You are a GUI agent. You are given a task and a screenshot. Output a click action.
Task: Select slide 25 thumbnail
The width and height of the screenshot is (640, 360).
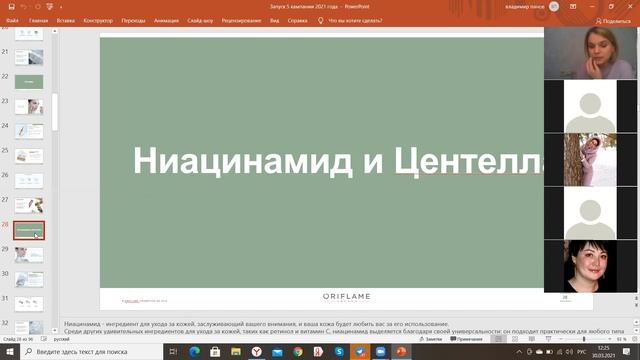tap(29, 156)
